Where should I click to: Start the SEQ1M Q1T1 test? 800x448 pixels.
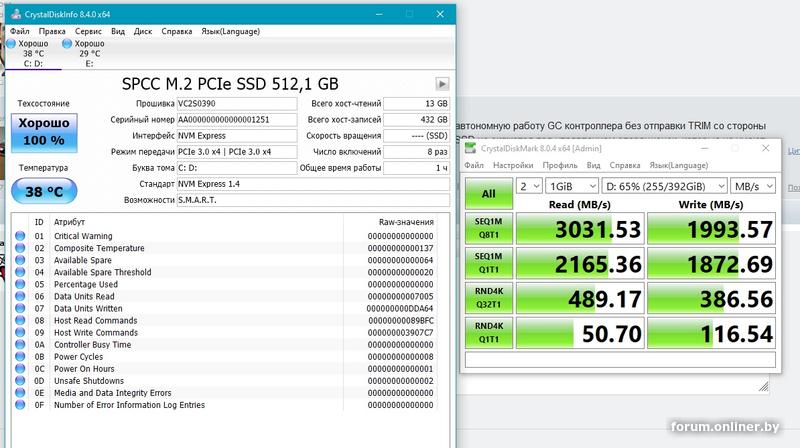click(489, 263)
